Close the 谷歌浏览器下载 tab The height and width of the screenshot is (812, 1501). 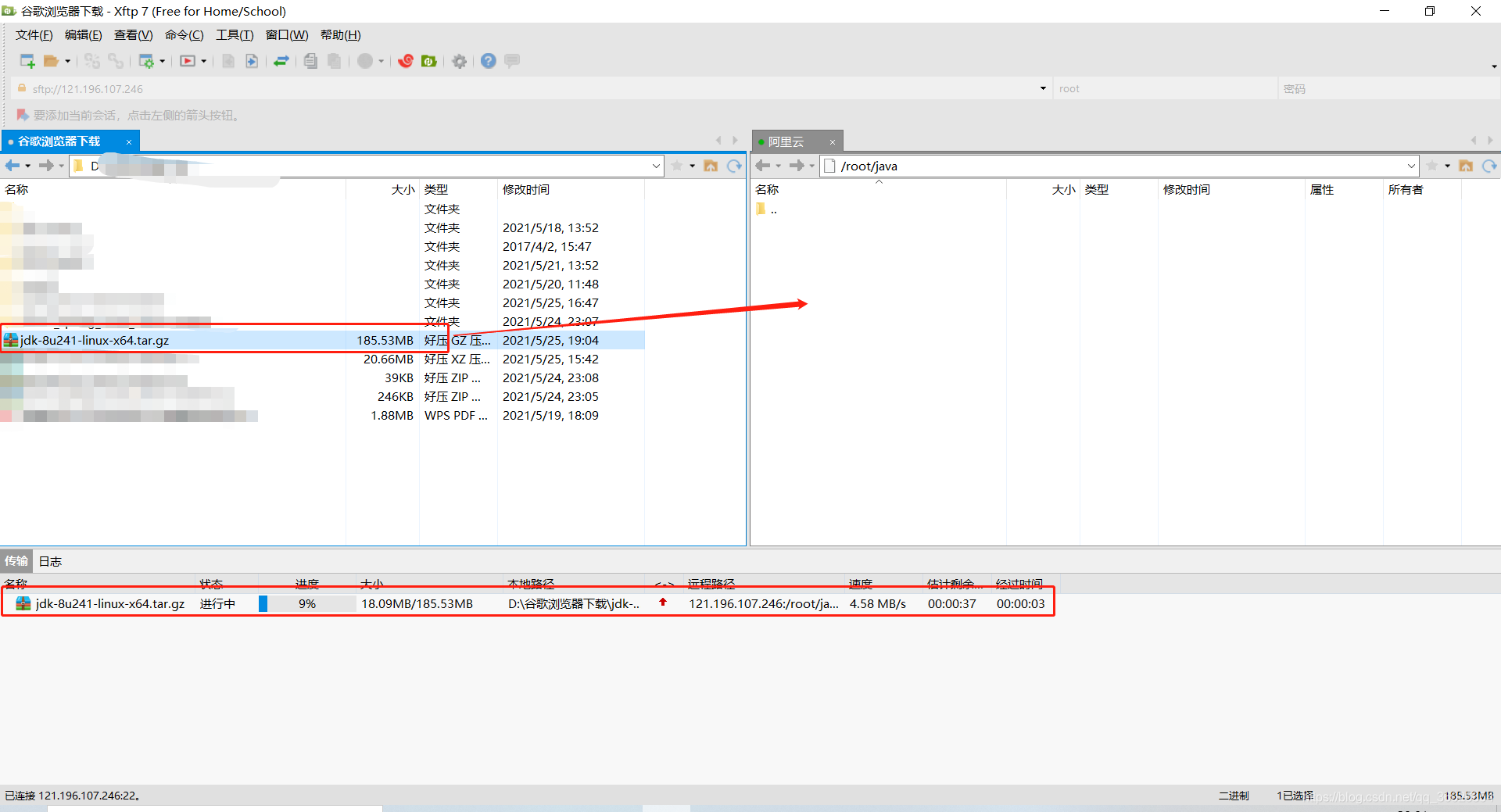point(129,142)
